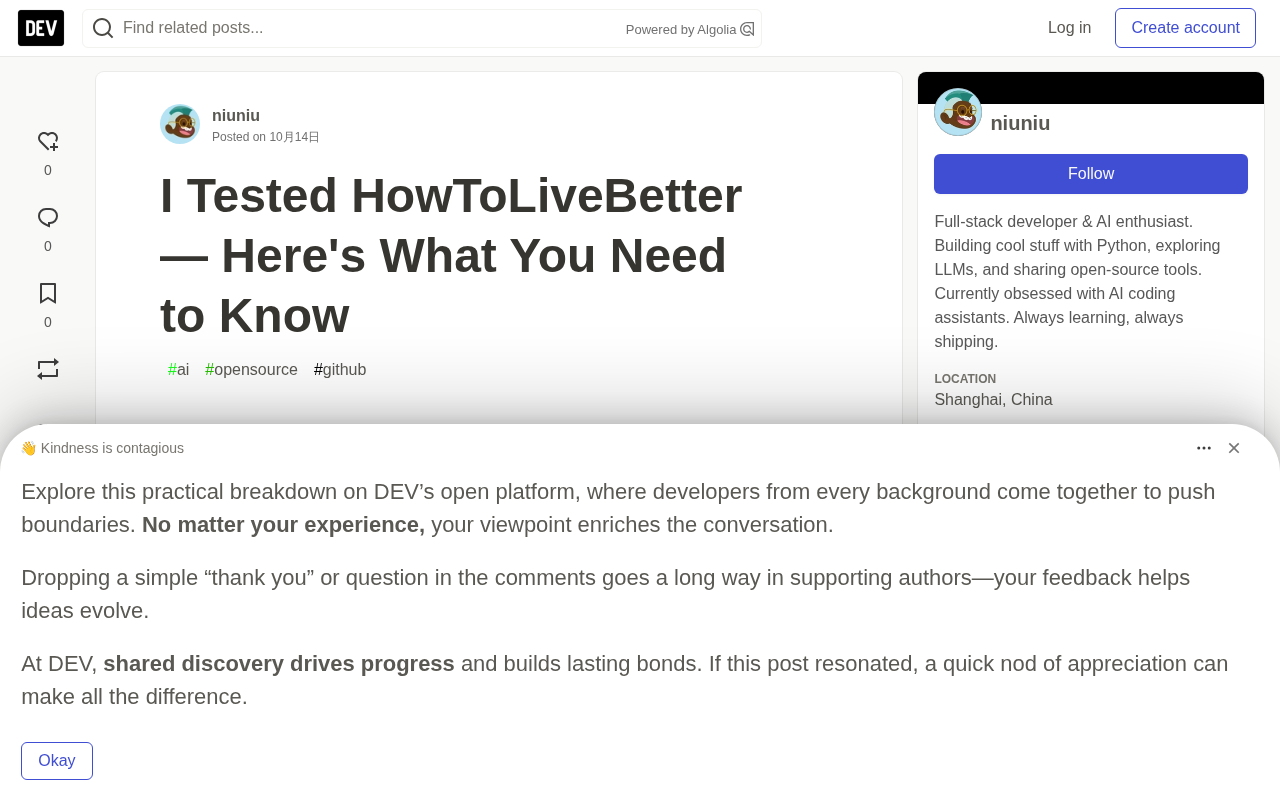
Task: Open author name niuniu above the title
Action: (236, 116)
